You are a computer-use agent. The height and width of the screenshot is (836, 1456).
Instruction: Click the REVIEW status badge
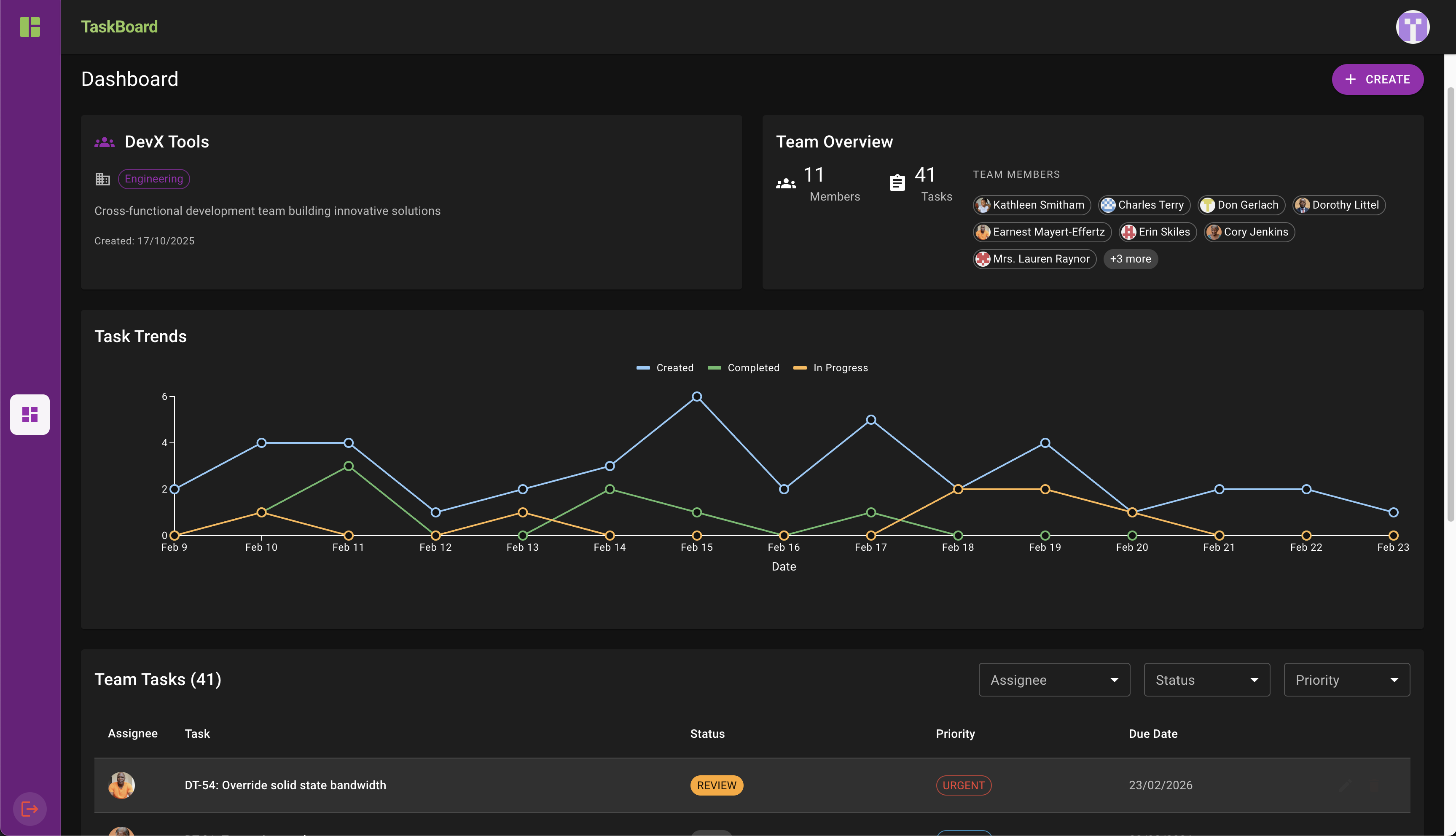tap(716, 785)
